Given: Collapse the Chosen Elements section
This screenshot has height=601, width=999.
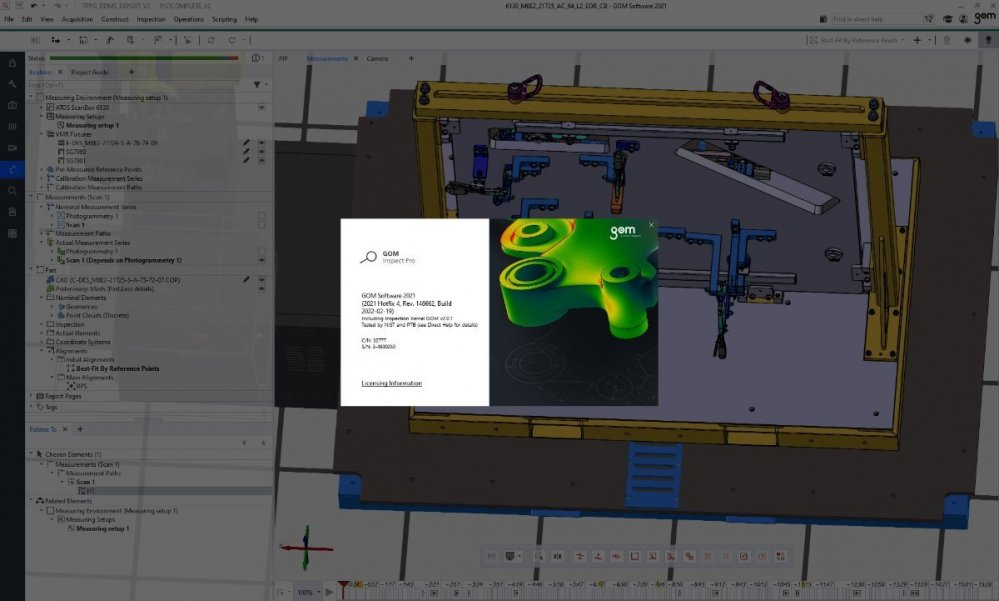Looking at the screenshot, I should (x=31, y=454).
